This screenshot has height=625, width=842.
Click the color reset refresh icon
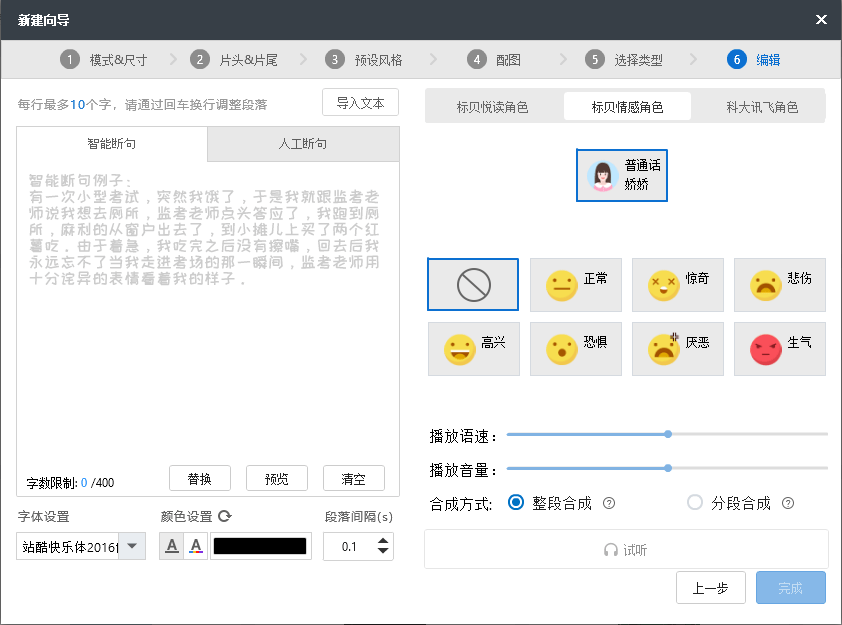(225, 517)
